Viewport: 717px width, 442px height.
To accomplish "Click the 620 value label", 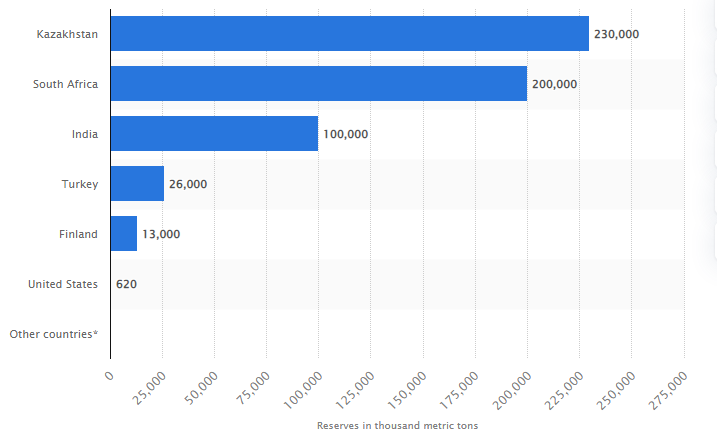I will [126, 284].
